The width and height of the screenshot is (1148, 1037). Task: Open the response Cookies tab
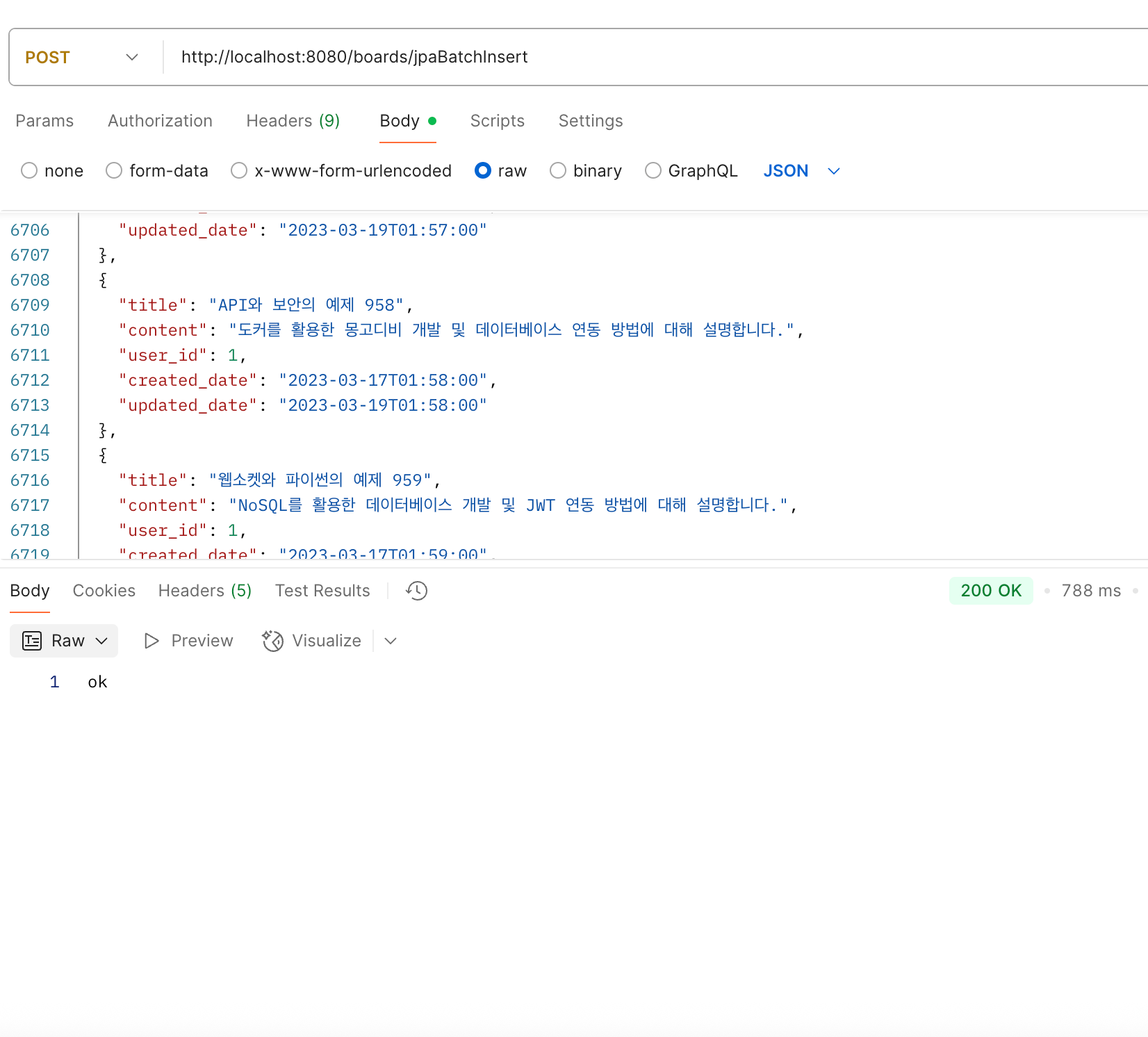tap(104, 591)
